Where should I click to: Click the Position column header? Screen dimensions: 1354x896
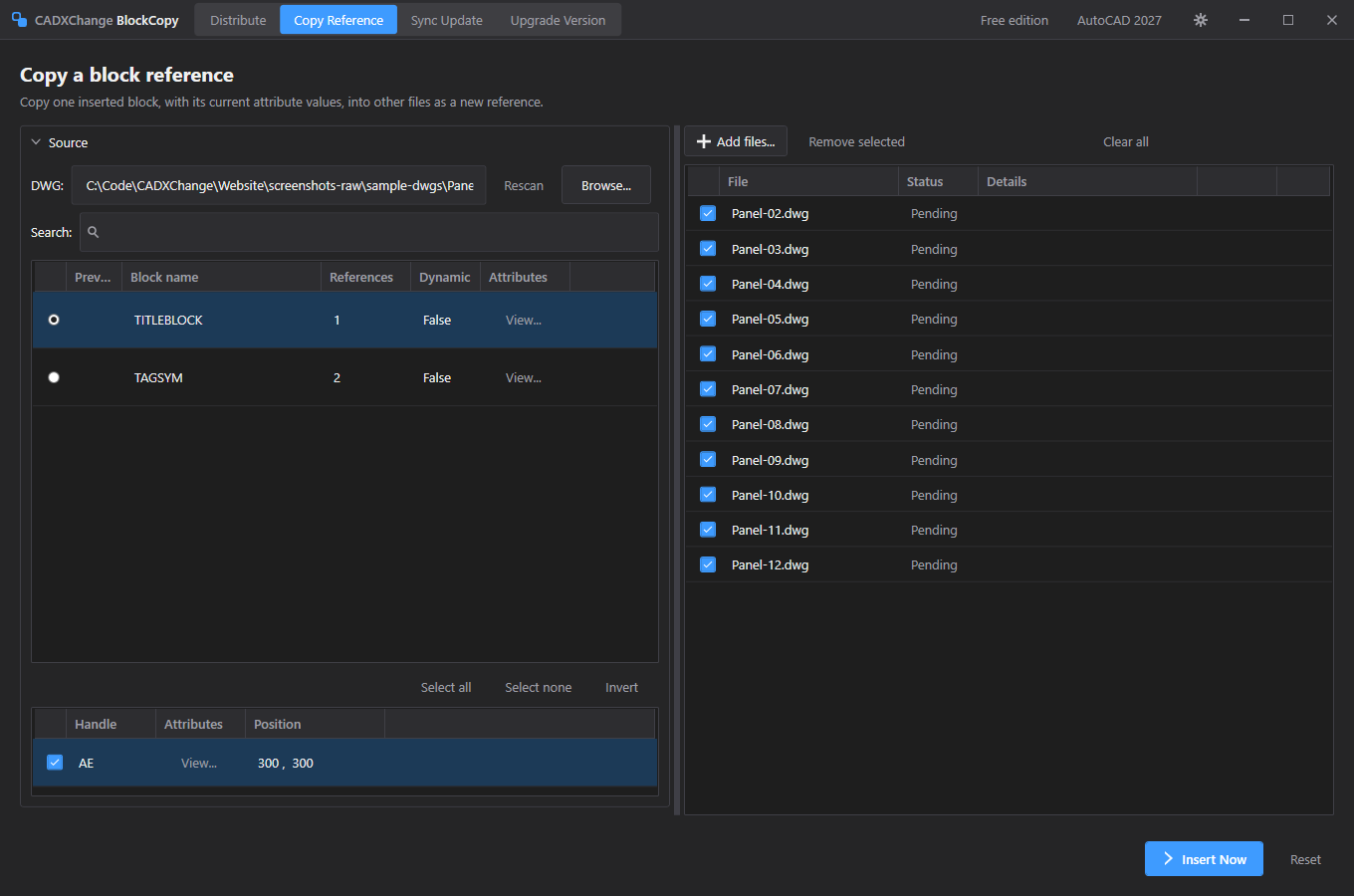pyautogui.click(x=315, y=724)
